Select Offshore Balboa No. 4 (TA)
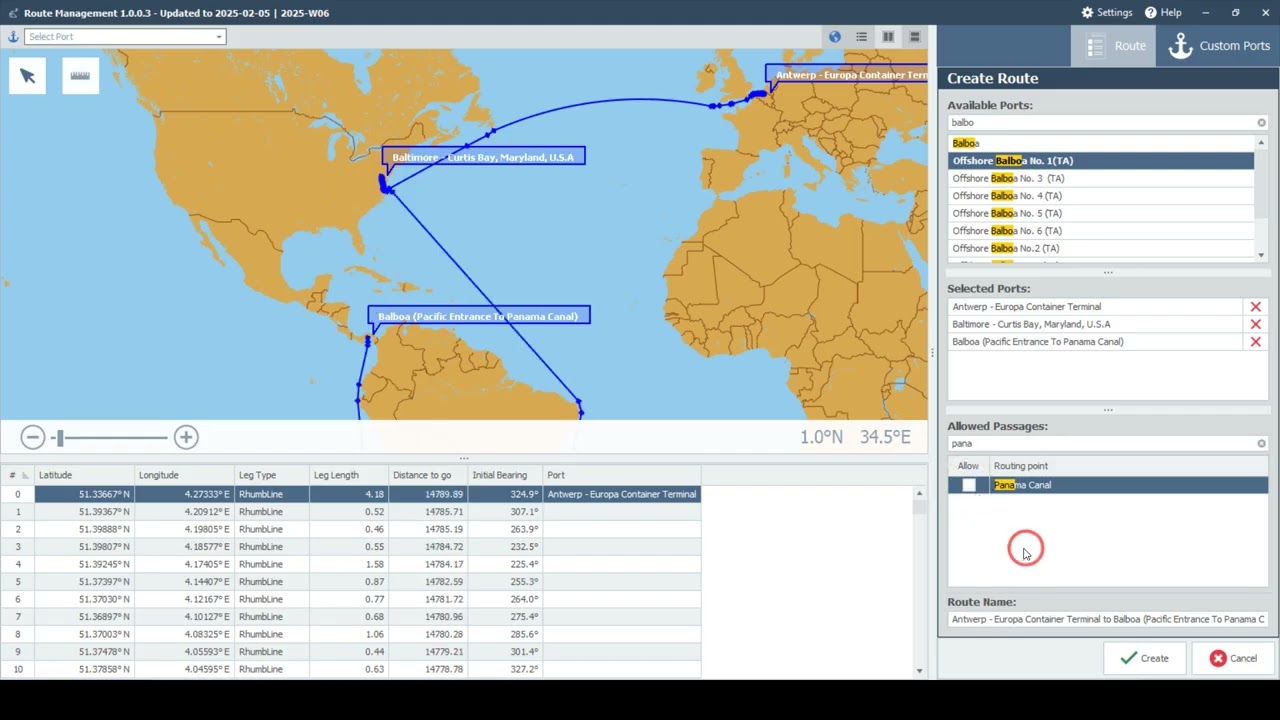 pos(1101,196)
